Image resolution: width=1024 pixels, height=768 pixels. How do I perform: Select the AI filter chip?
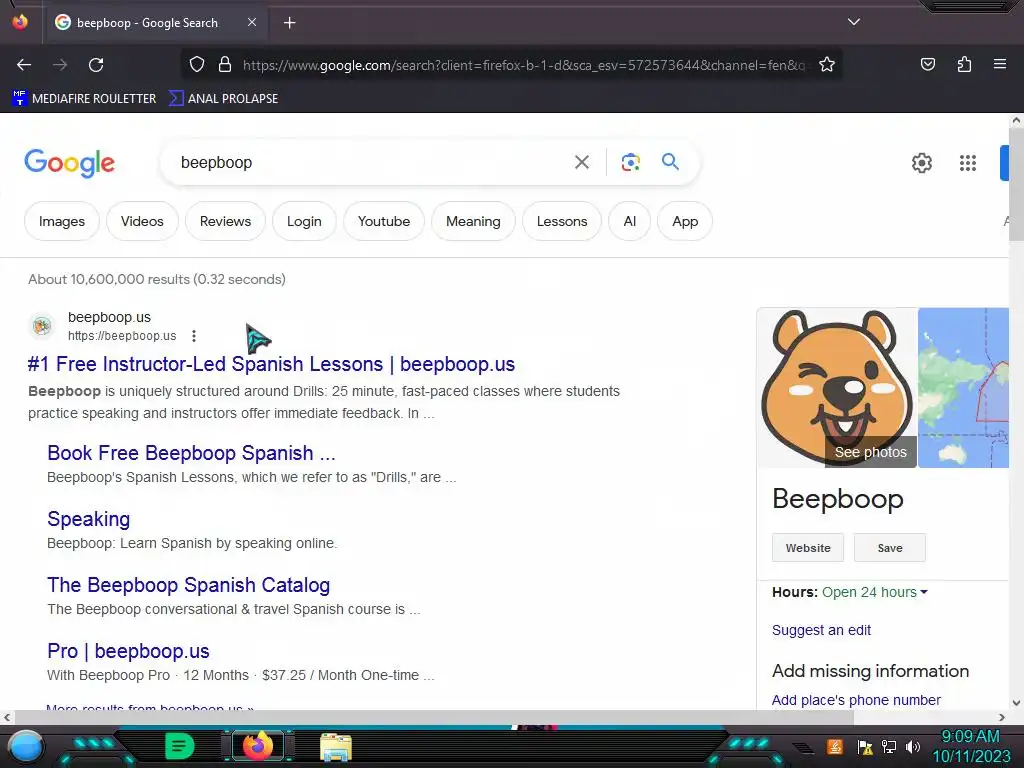coord(630,221)
